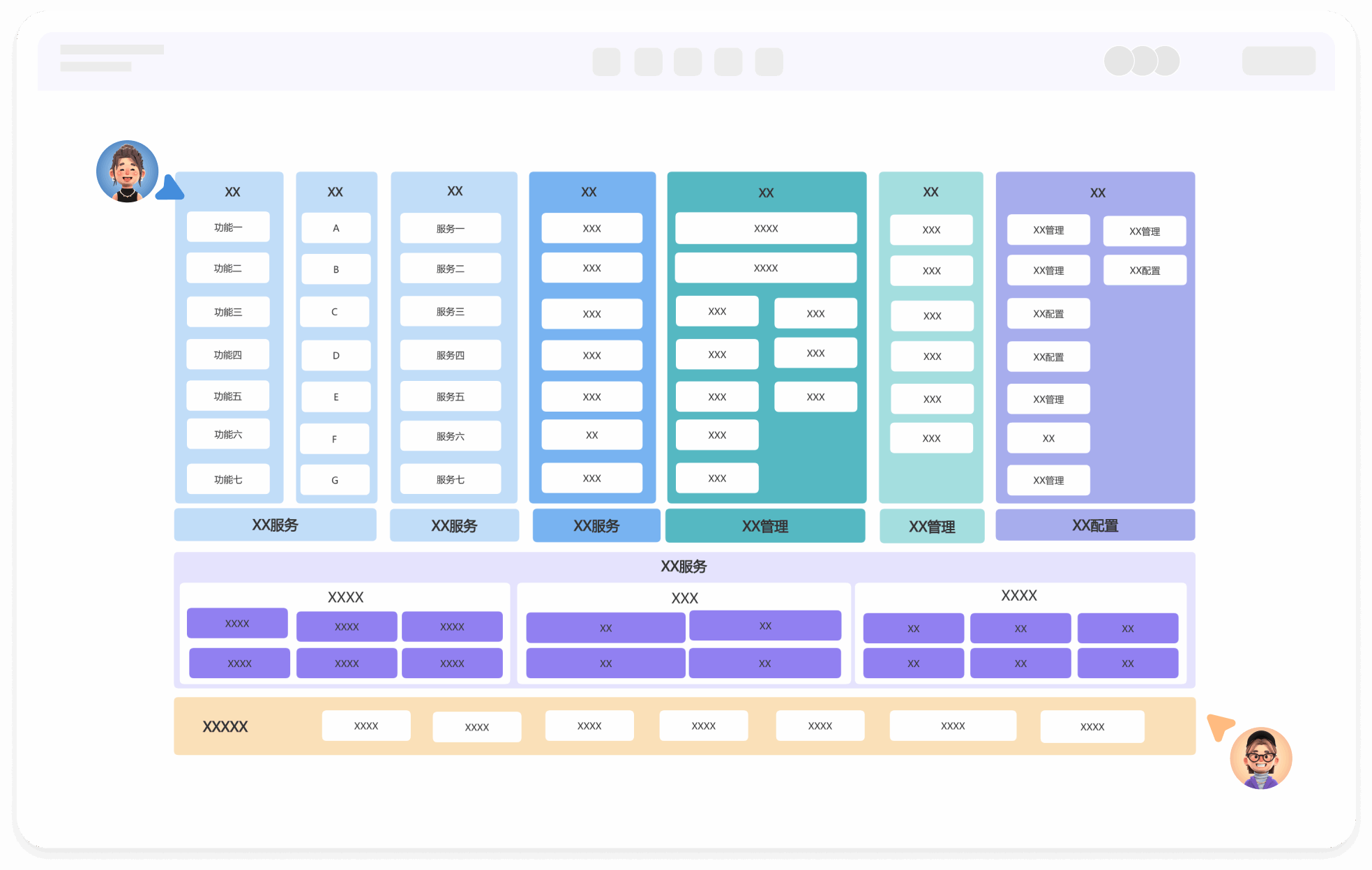
Task: Select the 功能一 box
Action: point(228,227)
